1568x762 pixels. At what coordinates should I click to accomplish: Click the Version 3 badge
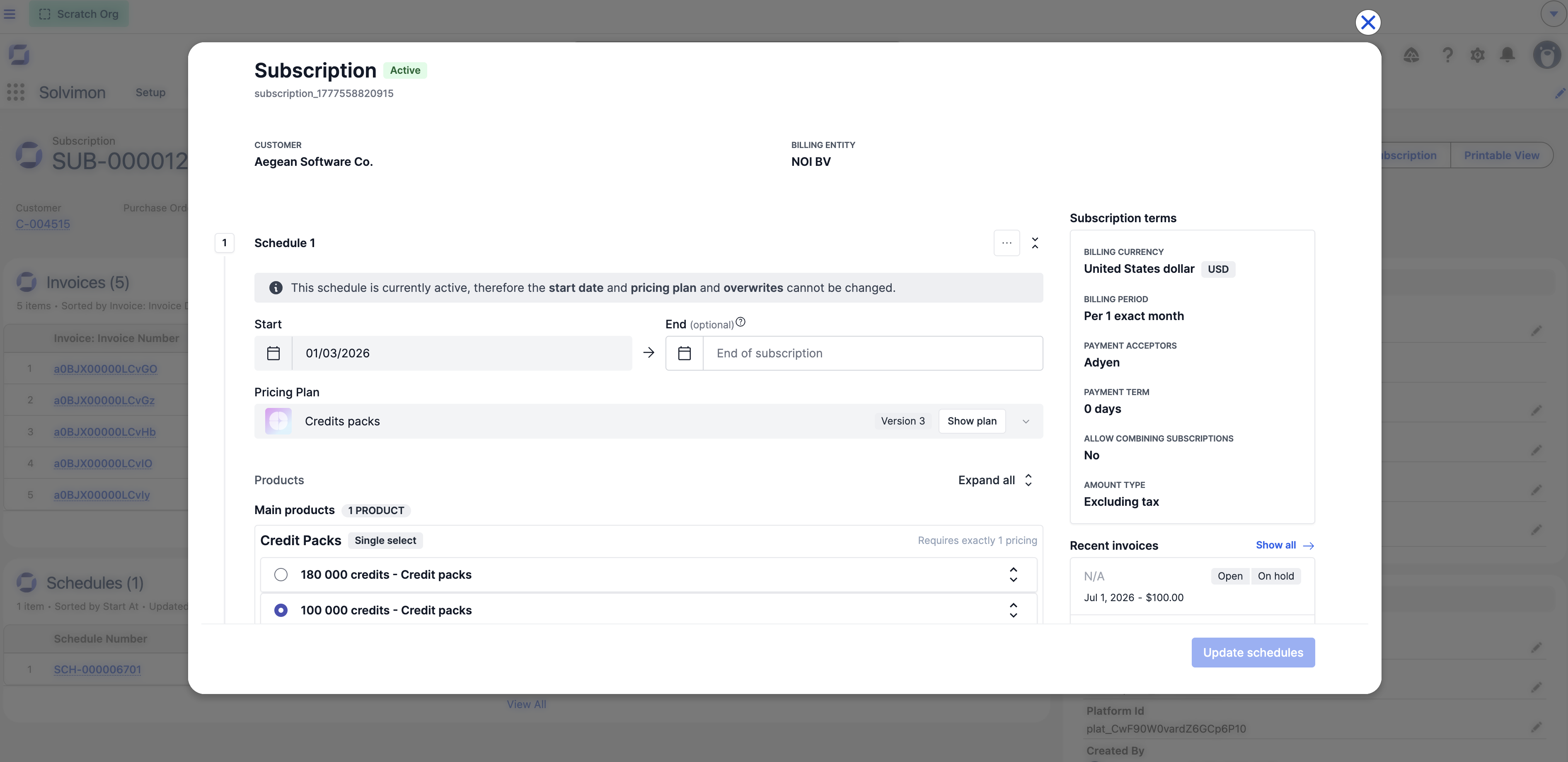pos(903,421)
